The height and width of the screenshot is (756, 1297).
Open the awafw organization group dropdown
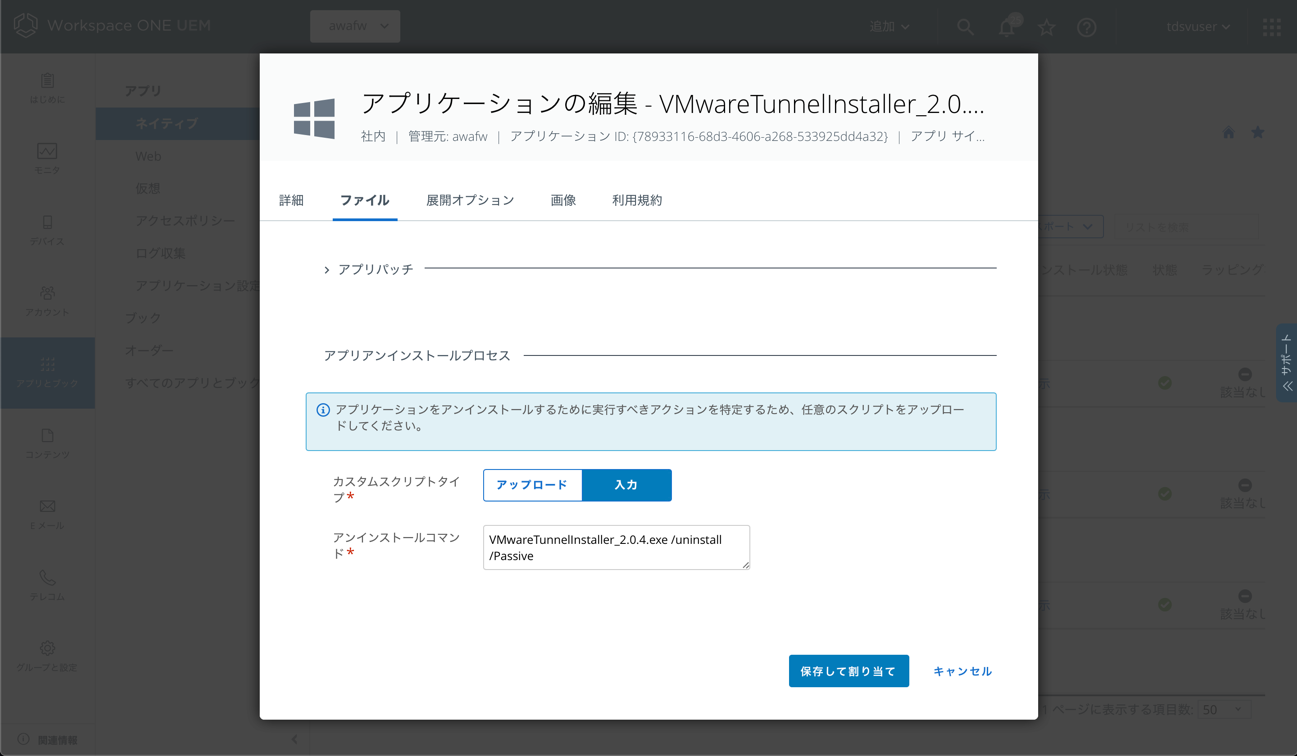pos(355,26)
